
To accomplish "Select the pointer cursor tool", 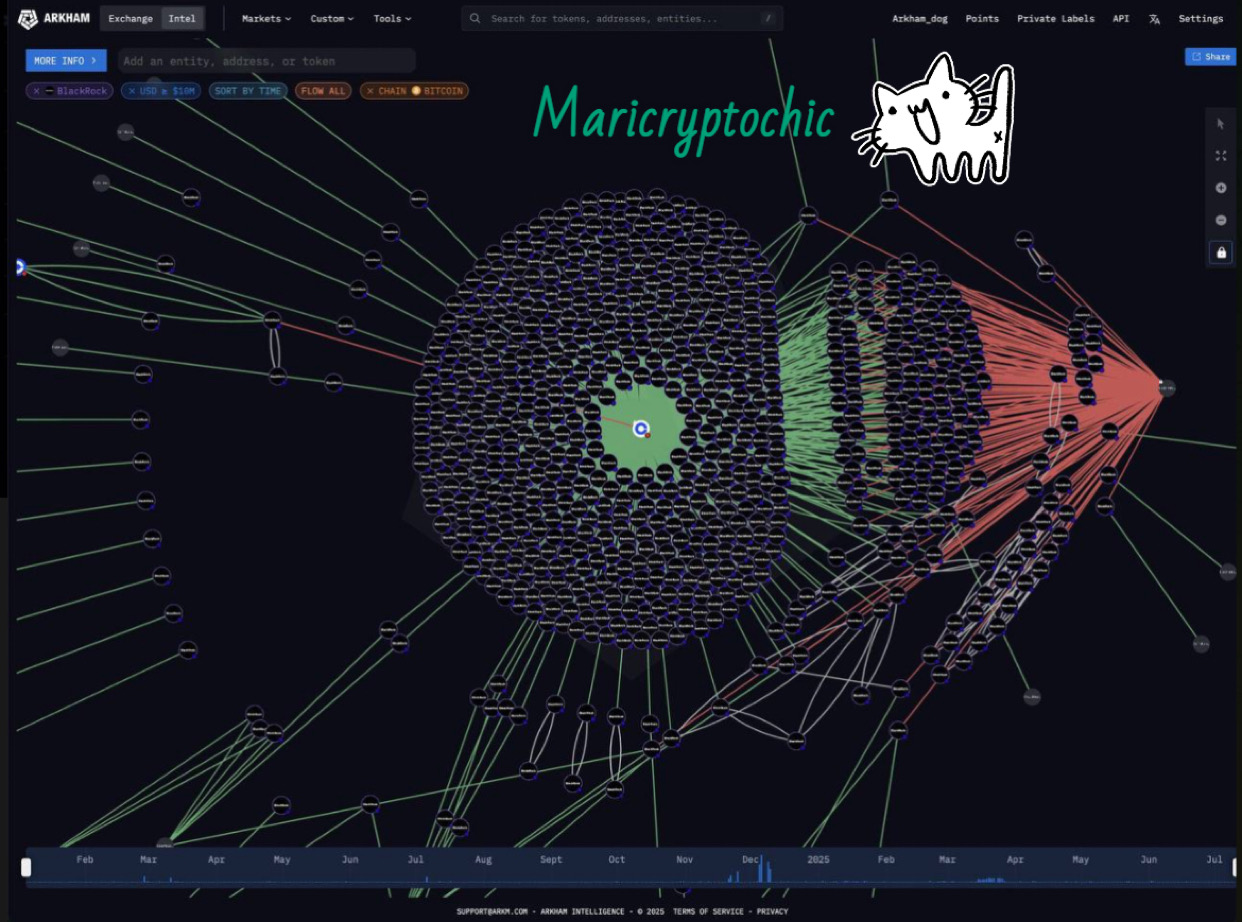I will coord(1221,124).
